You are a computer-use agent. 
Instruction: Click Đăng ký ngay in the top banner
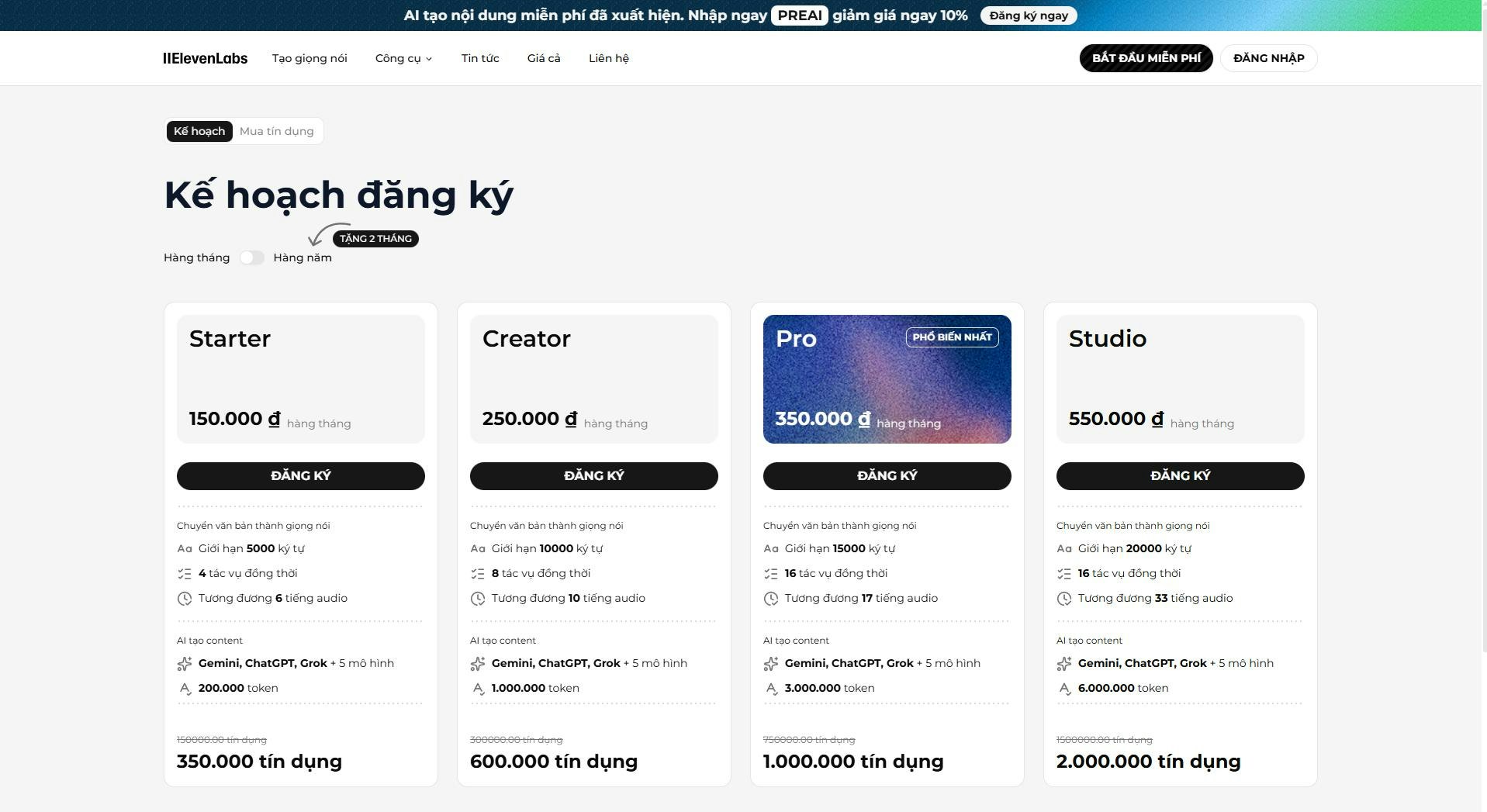[1028, 15]
